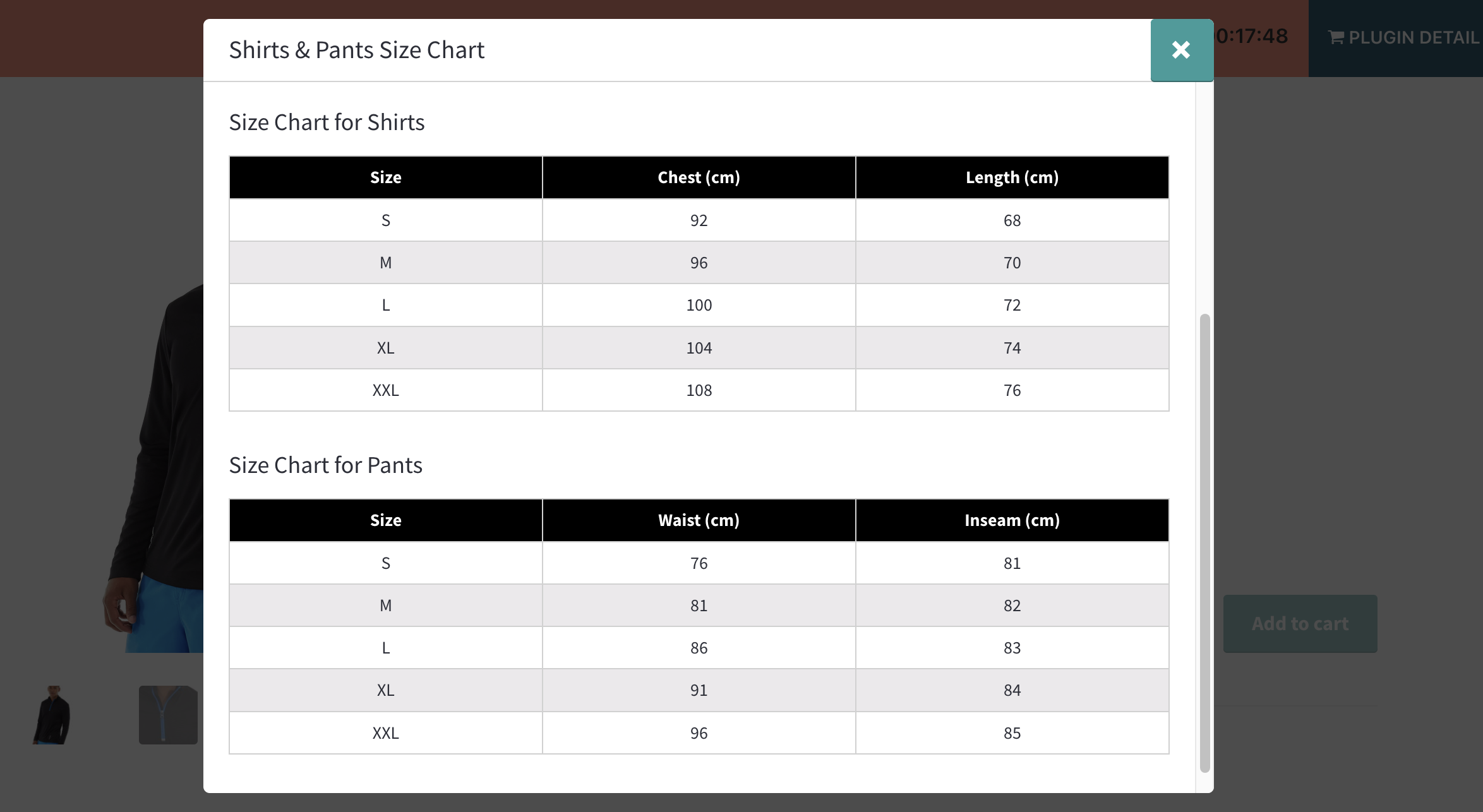Click the waist value 76 for size S
This screenshot has width=1483, height=812.
(698, 563)
